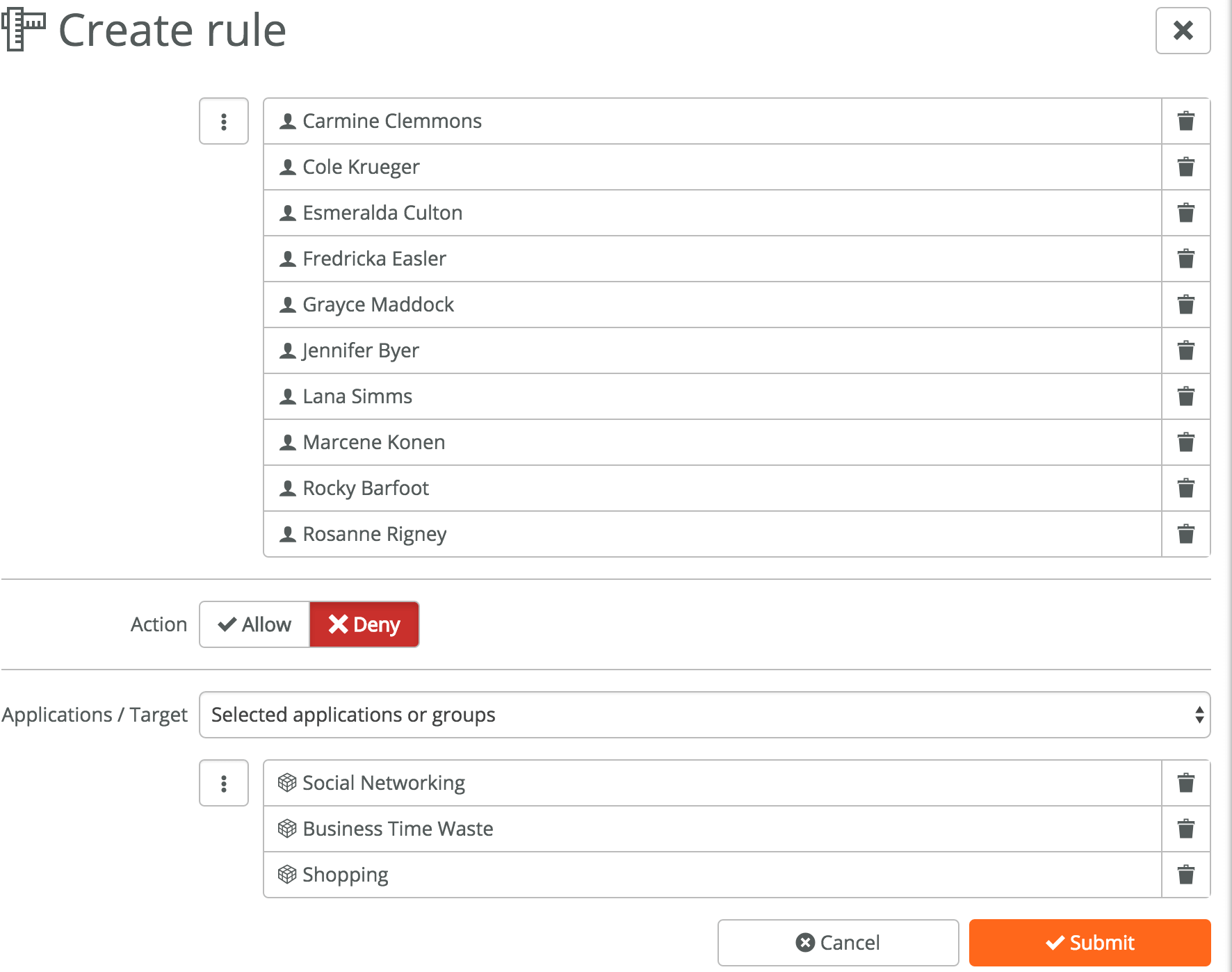This screenshot has height=972, width=1232.
Task: Remove Marcene Konen with trash icon
Action: pos(1186,442)
